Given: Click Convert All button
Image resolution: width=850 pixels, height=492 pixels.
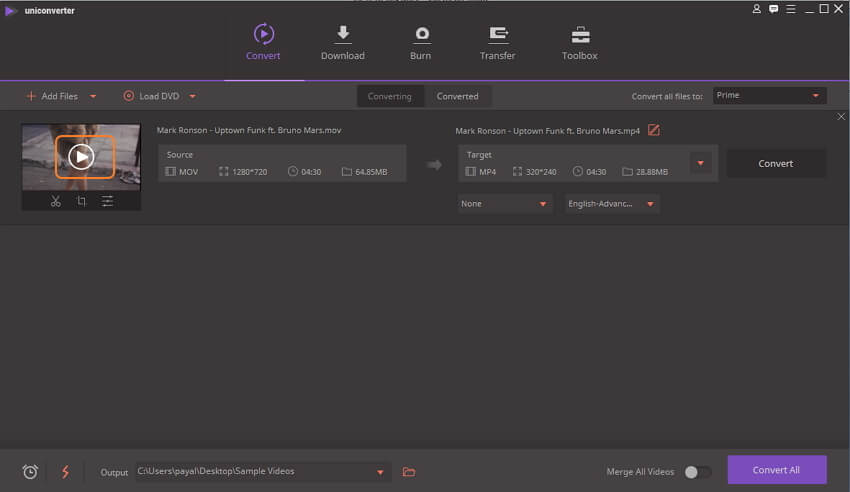Looking at the screenshot, I should [777, 470].
